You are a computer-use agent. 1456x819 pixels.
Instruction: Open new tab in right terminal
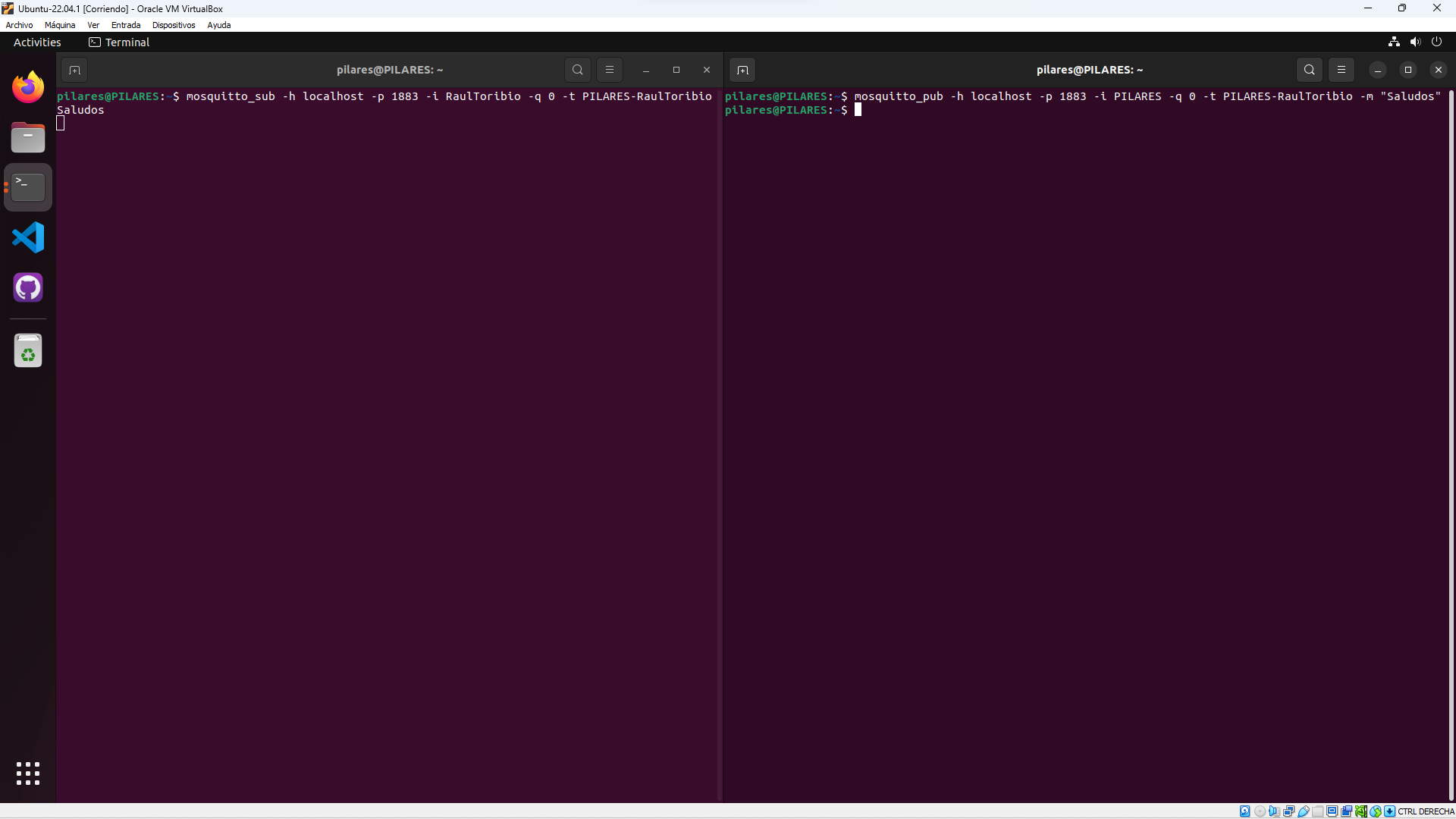tap(742, 70)
